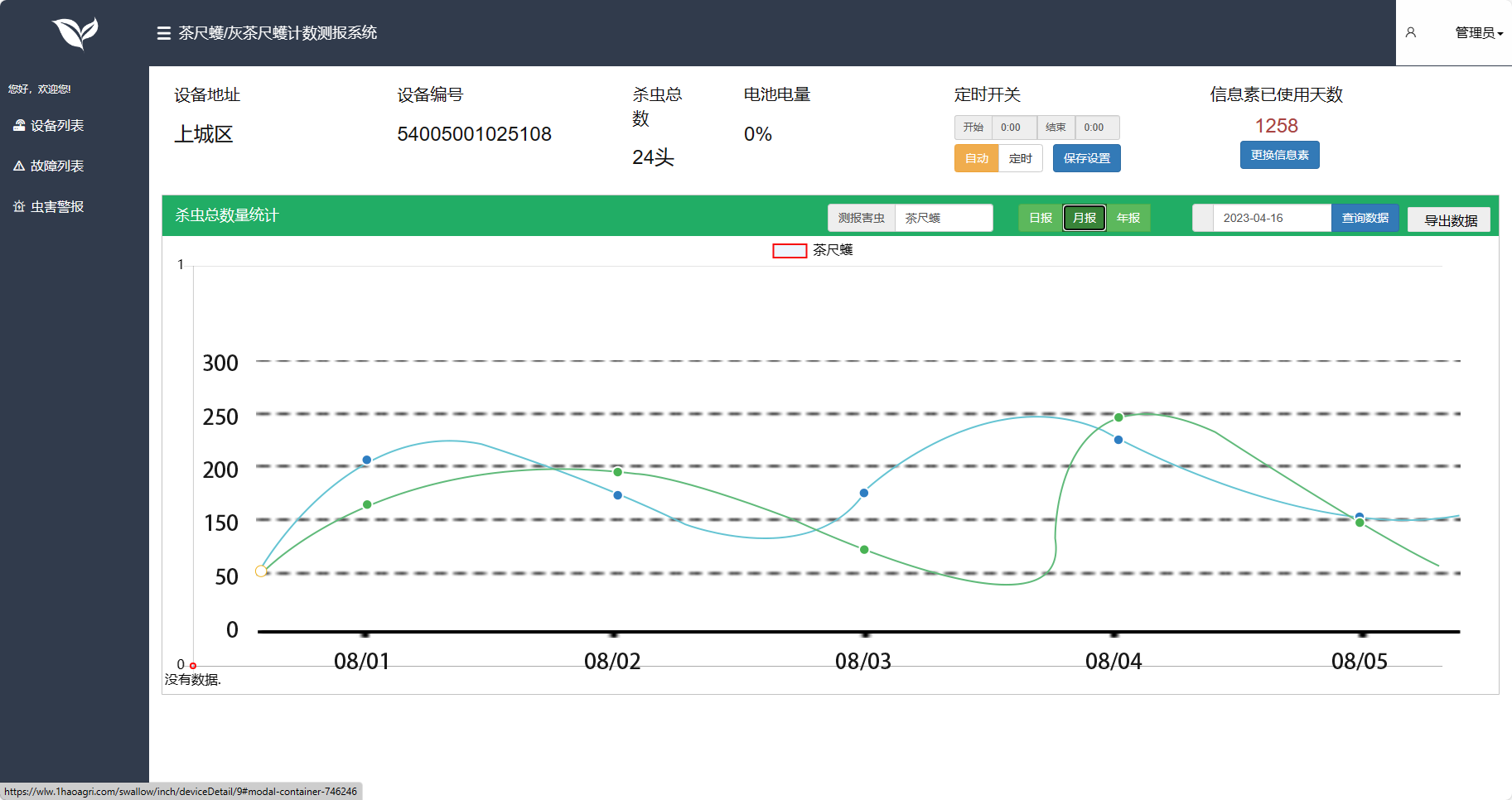Viewport: 1512px width, 800px height.
Task: Click the system title 茶尺蠖/灰茶尺蠖计数测报系统
Action: 278,33
